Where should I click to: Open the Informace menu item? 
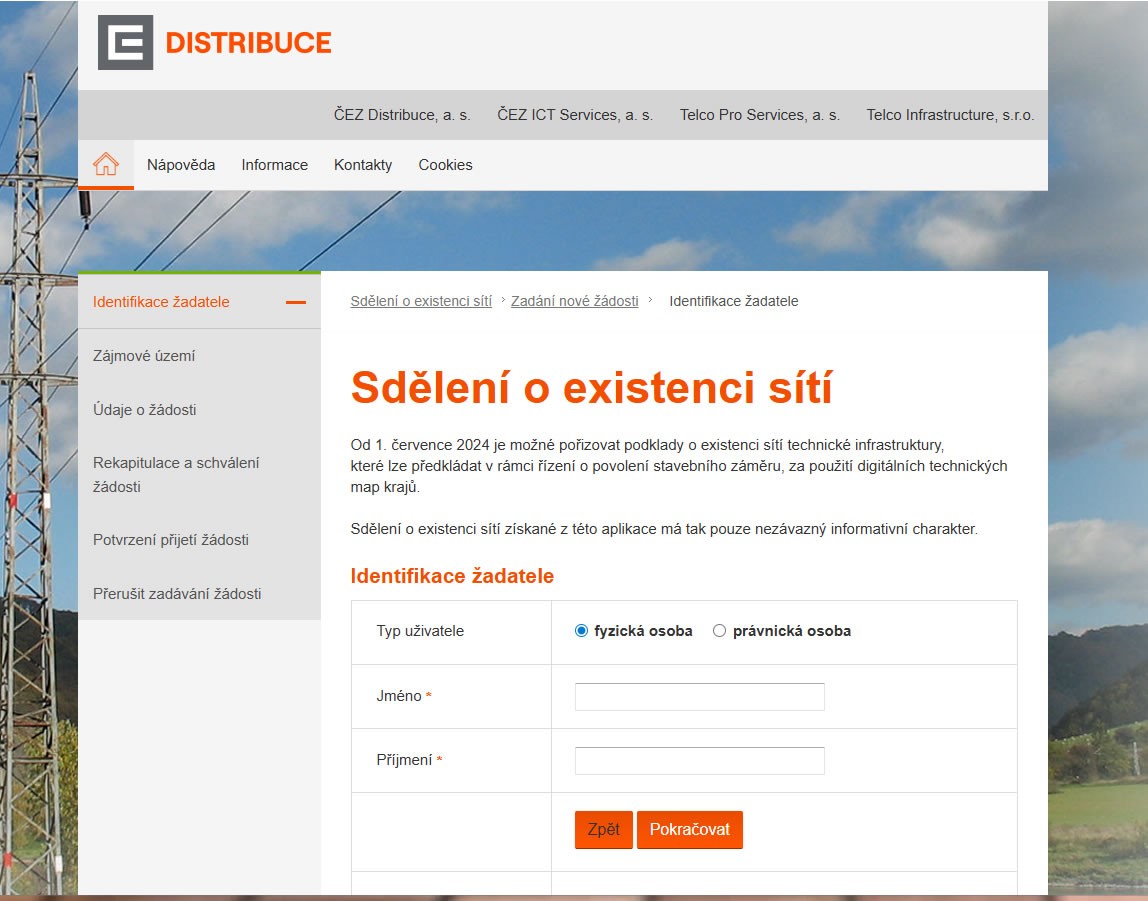(x=274, y=165)
